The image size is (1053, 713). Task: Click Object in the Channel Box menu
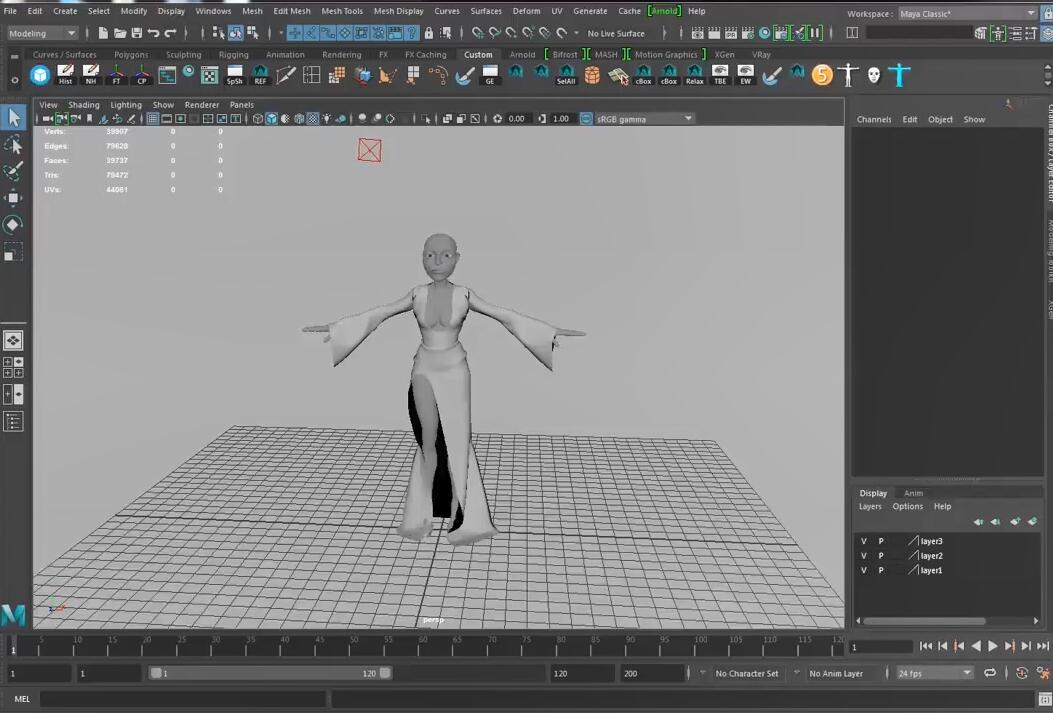[940, 120]
